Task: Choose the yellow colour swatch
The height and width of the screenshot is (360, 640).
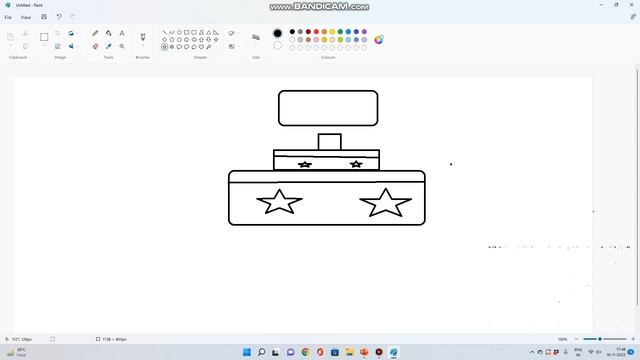Action: tap(332, 31)
